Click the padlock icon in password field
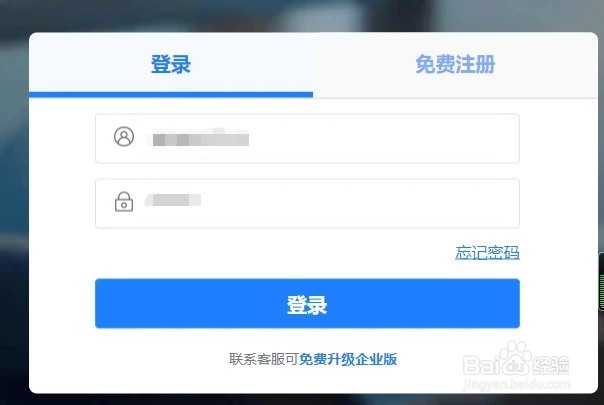This screenshot has height=405, width=604. tap(124, 202)
